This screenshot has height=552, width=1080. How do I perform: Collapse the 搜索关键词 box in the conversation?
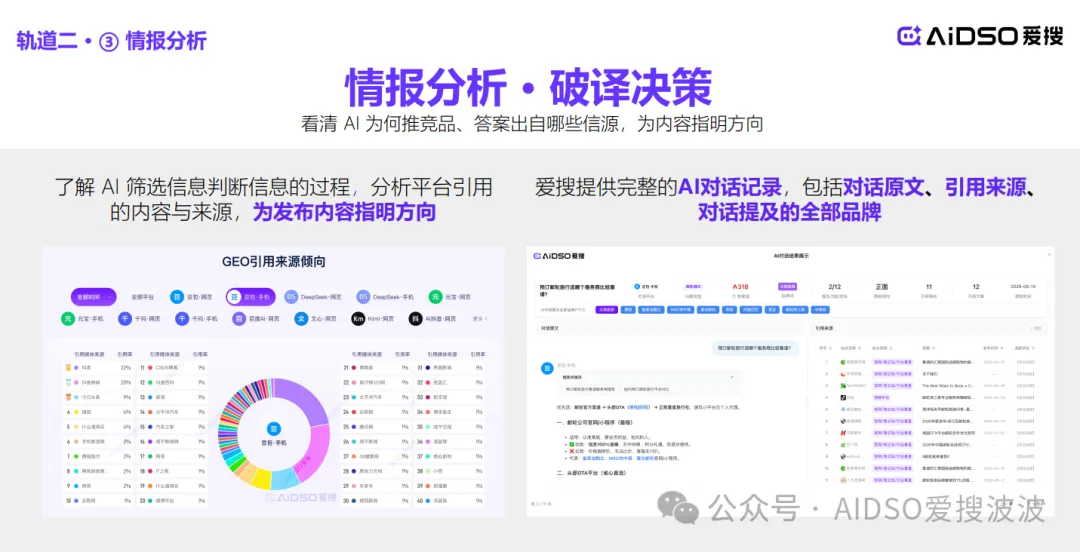(x=731, y=377)
